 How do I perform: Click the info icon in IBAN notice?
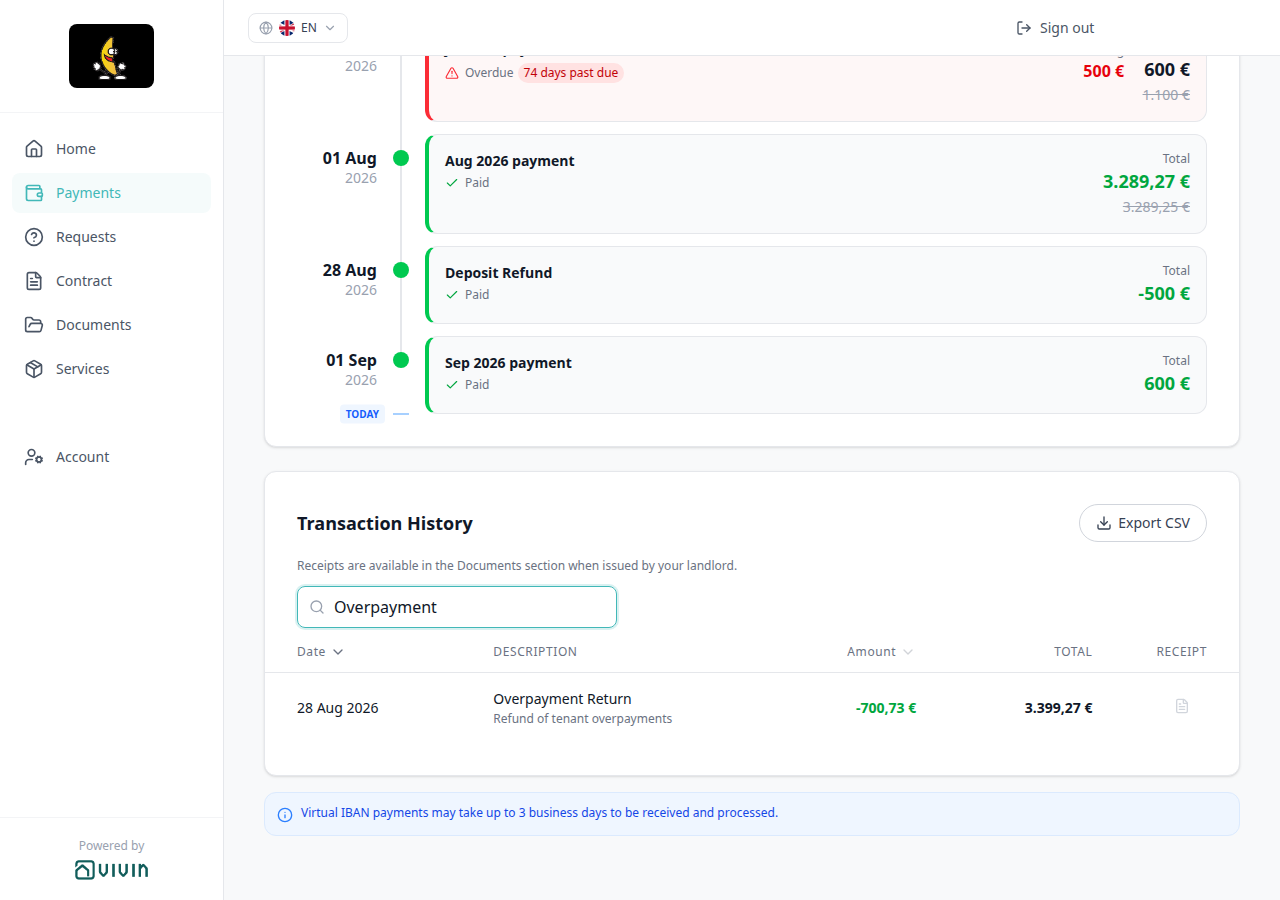point(285,814)
